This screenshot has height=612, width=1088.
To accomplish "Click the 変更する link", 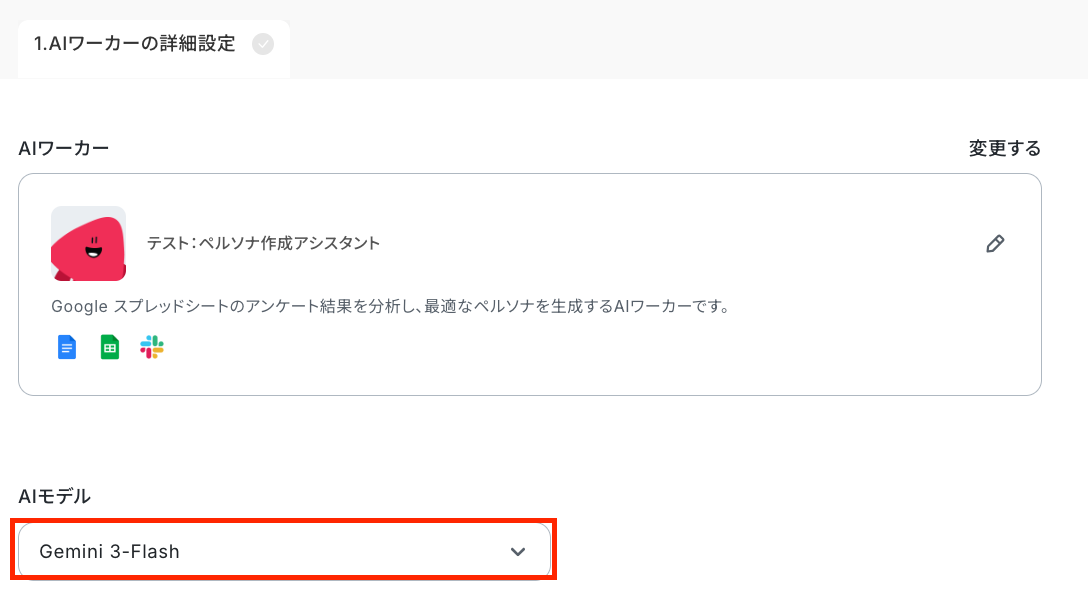I will 1004,148.
